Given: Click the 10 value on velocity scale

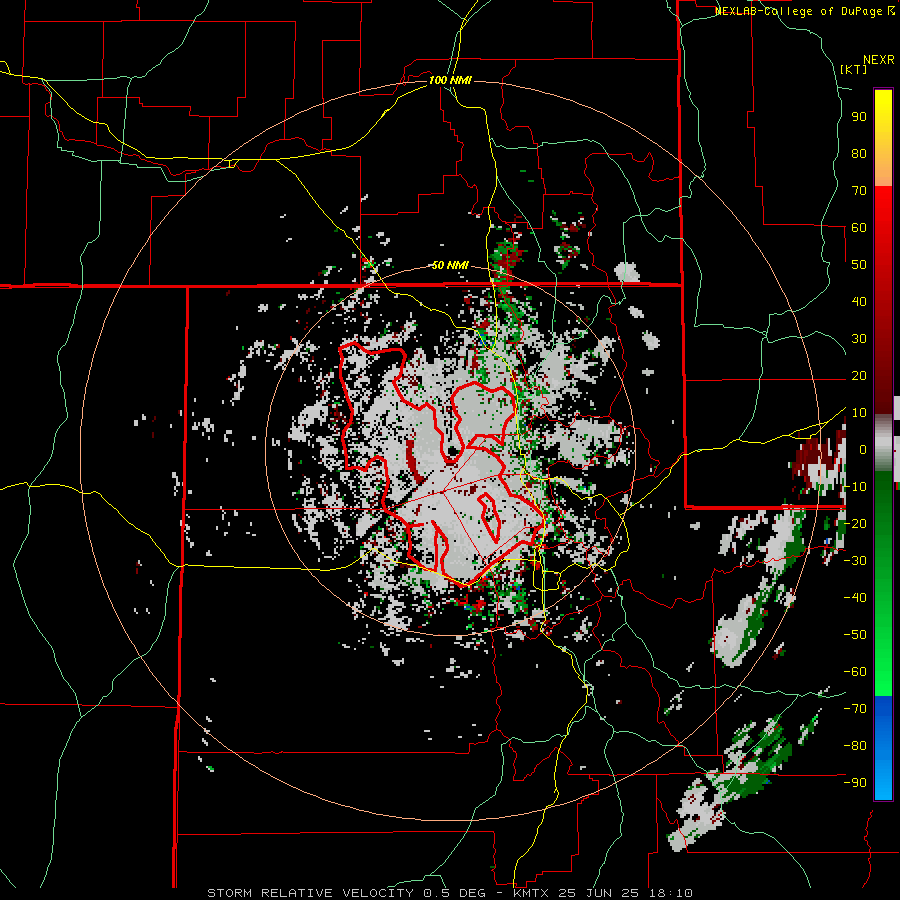Looking at the screenshot, I should [859, 413].
